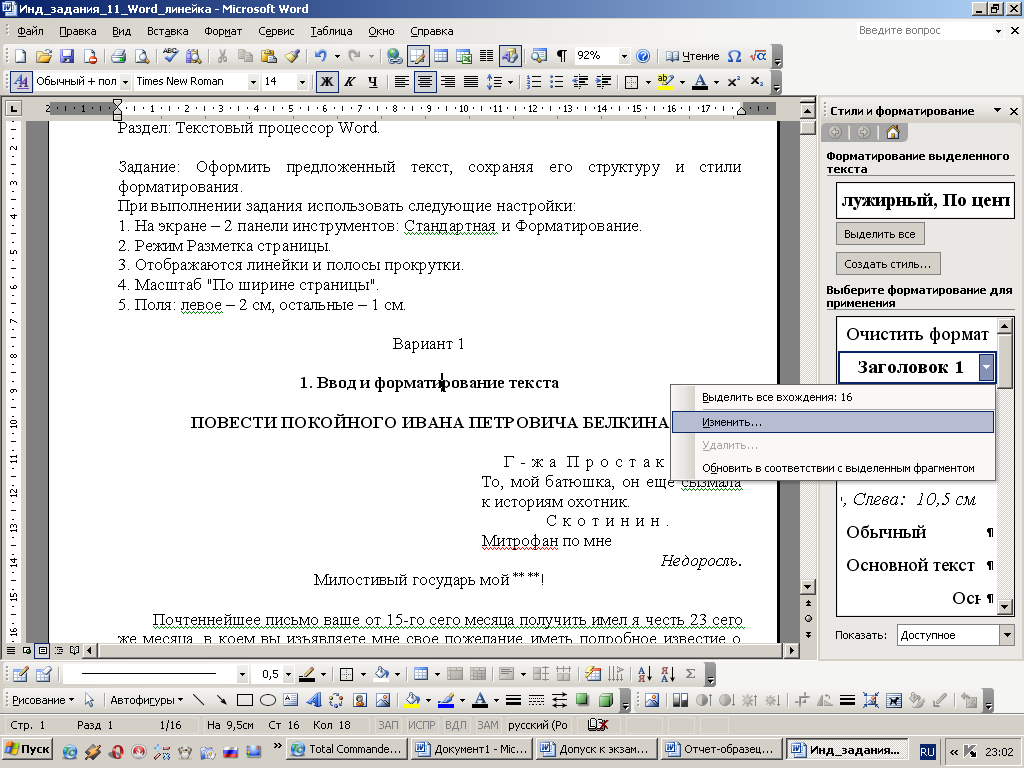The image size is (1024, 768).
Task: Switch to Документ1 taskbar button
Action: [x=472, y=749]
